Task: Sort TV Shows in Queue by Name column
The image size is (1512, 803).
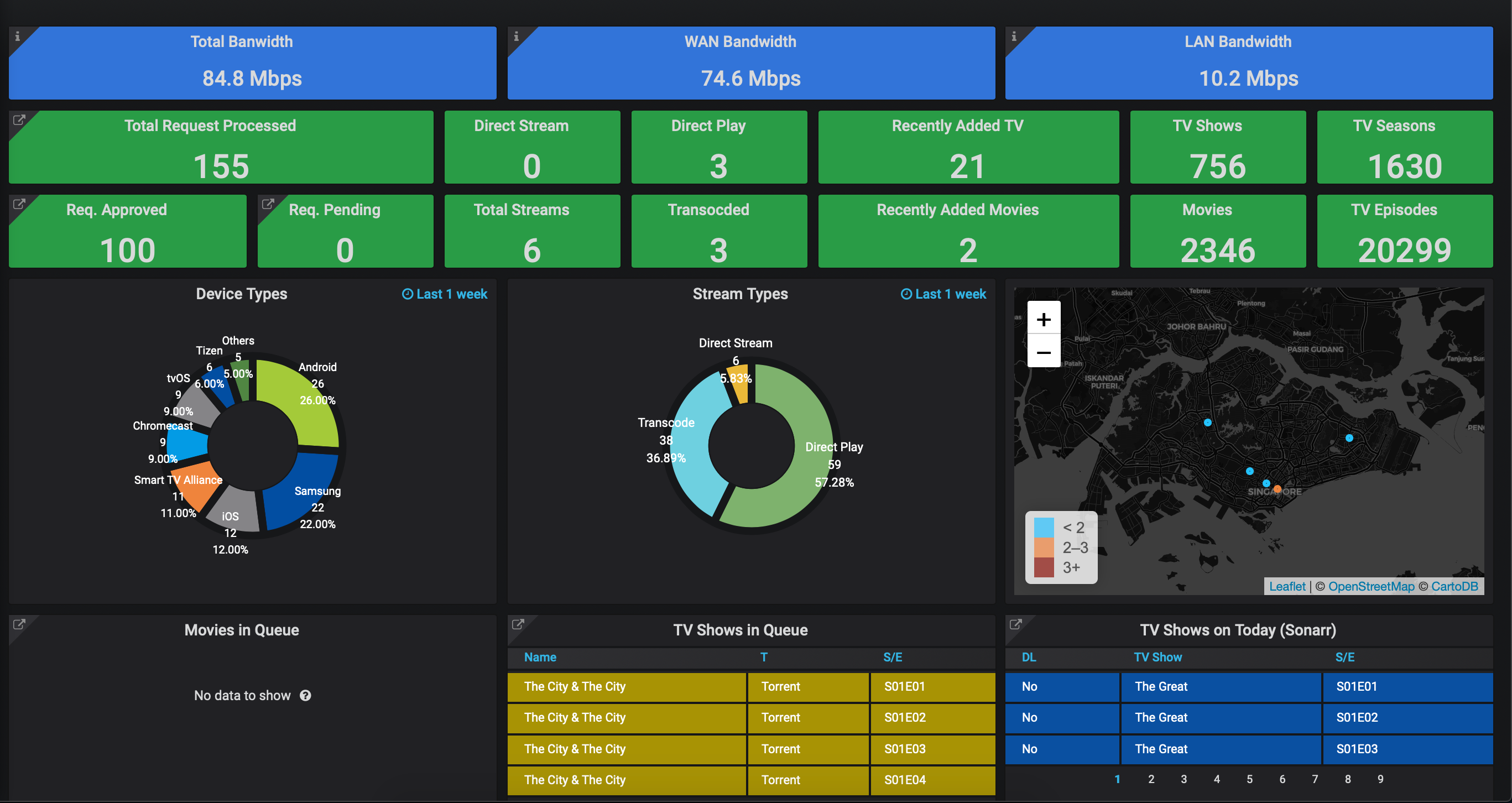Action: click(540, 658)
